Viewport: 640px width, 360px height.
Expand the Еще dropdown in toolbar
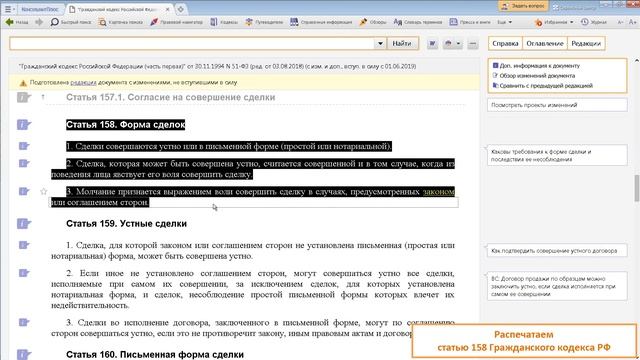click(504, 22)
